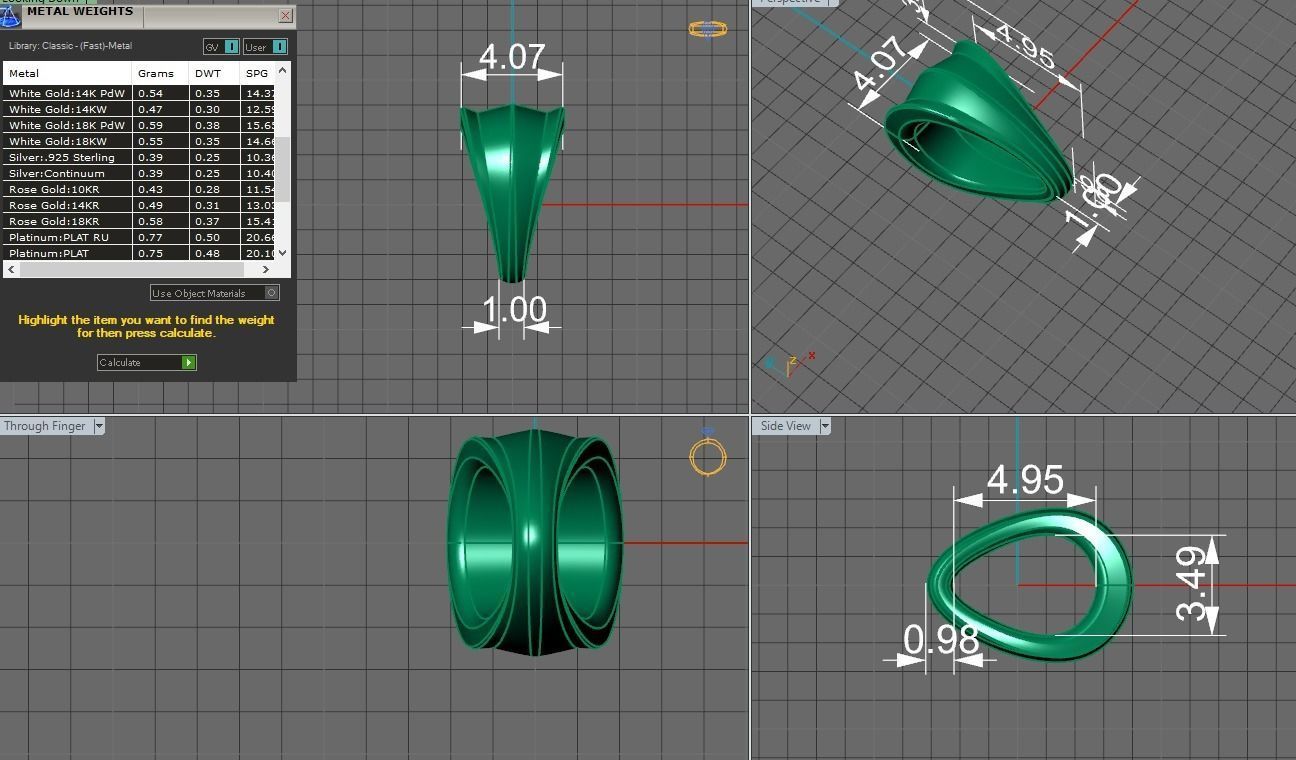The image size is (1296, 760).
Task: Select the Silver:.925 Sterling row
Action: point(139,157)
